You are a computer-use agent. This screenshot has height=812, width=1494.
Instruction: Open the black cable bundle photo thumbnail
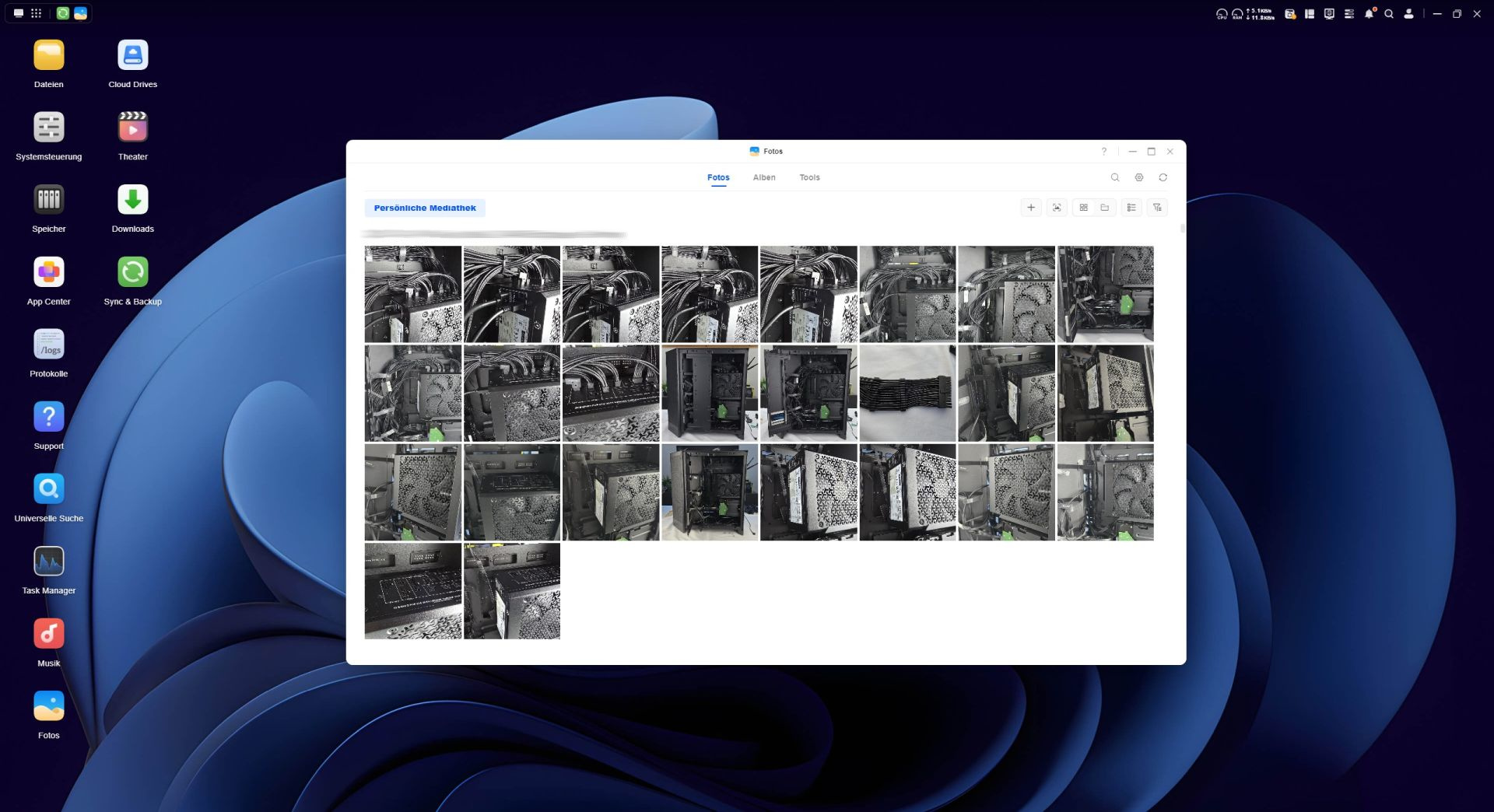(907, 394)
